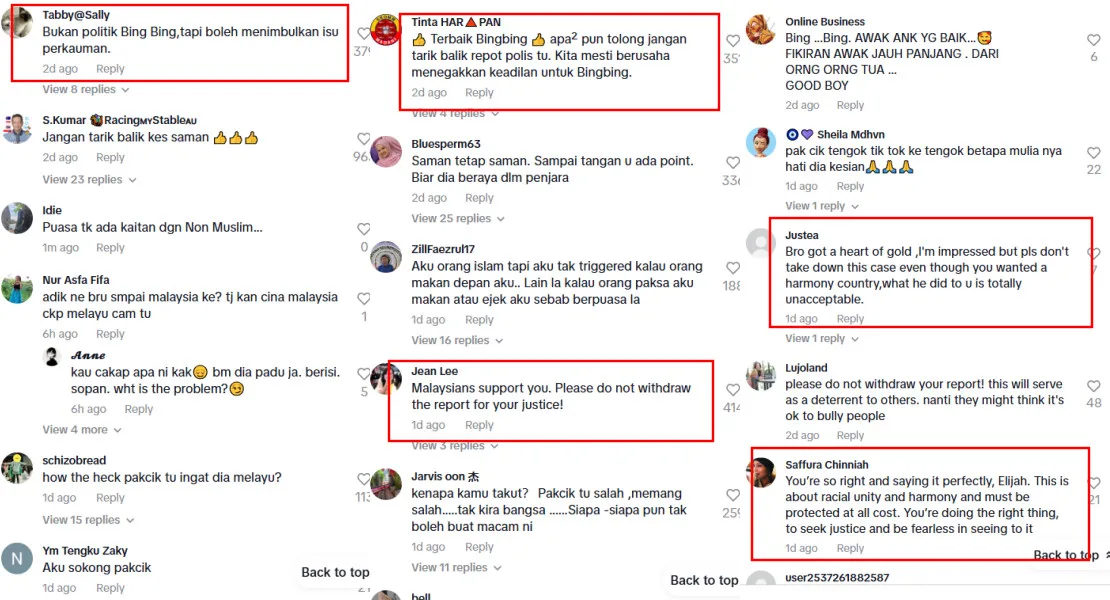Expand View 4 more under Anne's reply
Viewport: 1110px width, 600px height.
point(82,430)
